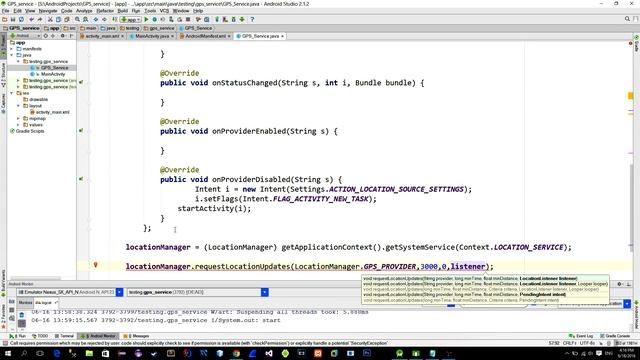Image resolution: width=640 pixels, height=360 pixels.
Task: Open the app run configuration dropdown
Action: click(x=131, y=19)
